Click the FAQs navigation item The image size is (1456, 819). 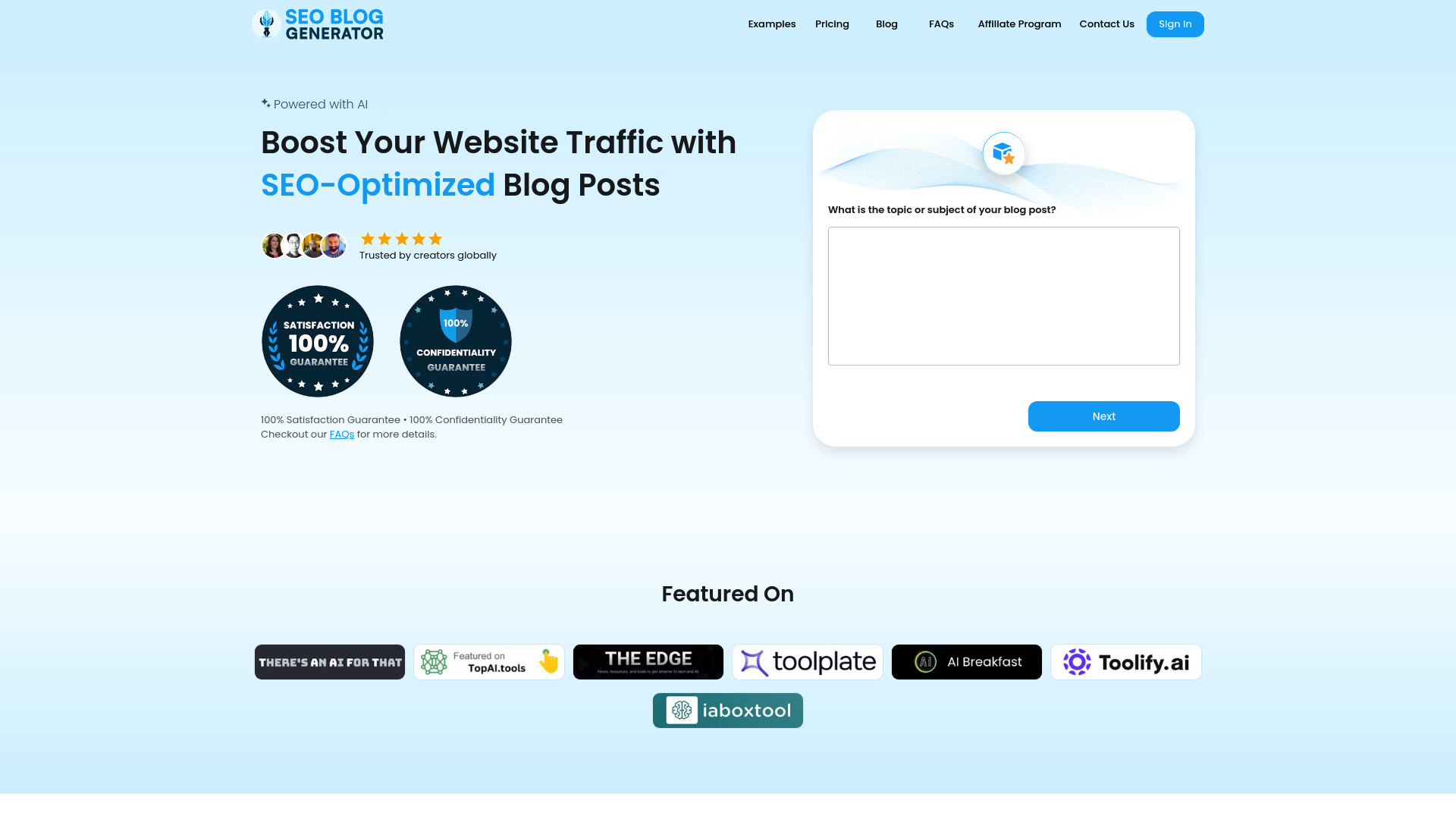click(x=941, y=24)
